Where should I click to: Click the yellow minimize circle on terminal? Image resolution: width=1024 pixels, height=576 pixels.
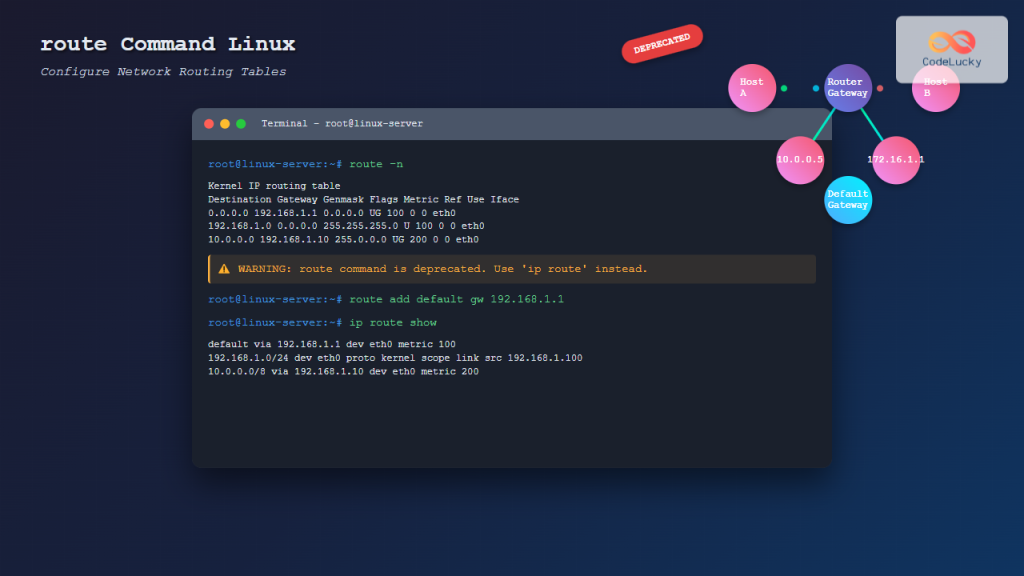point(224,124)
